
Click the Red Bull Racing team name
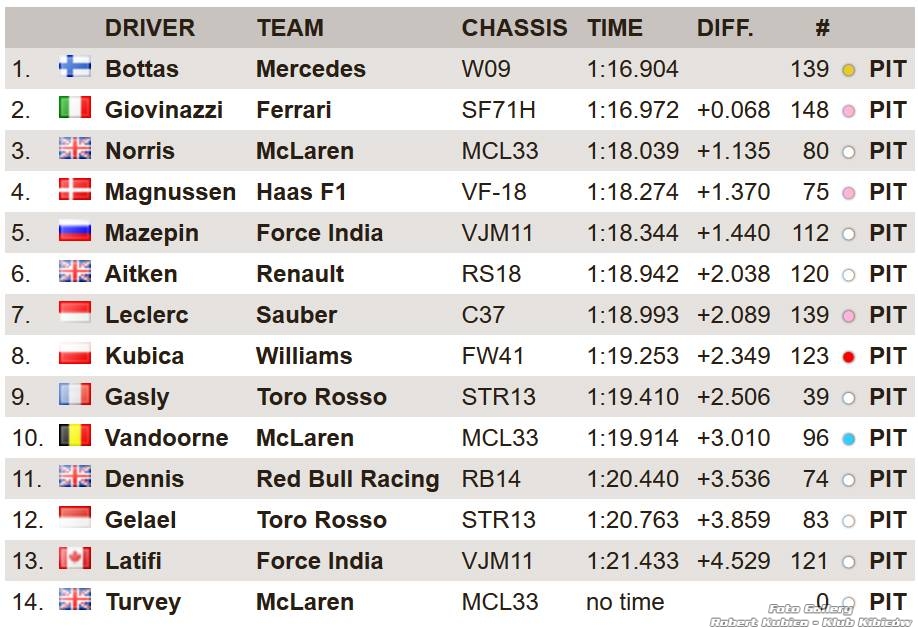tap(348, 479)
